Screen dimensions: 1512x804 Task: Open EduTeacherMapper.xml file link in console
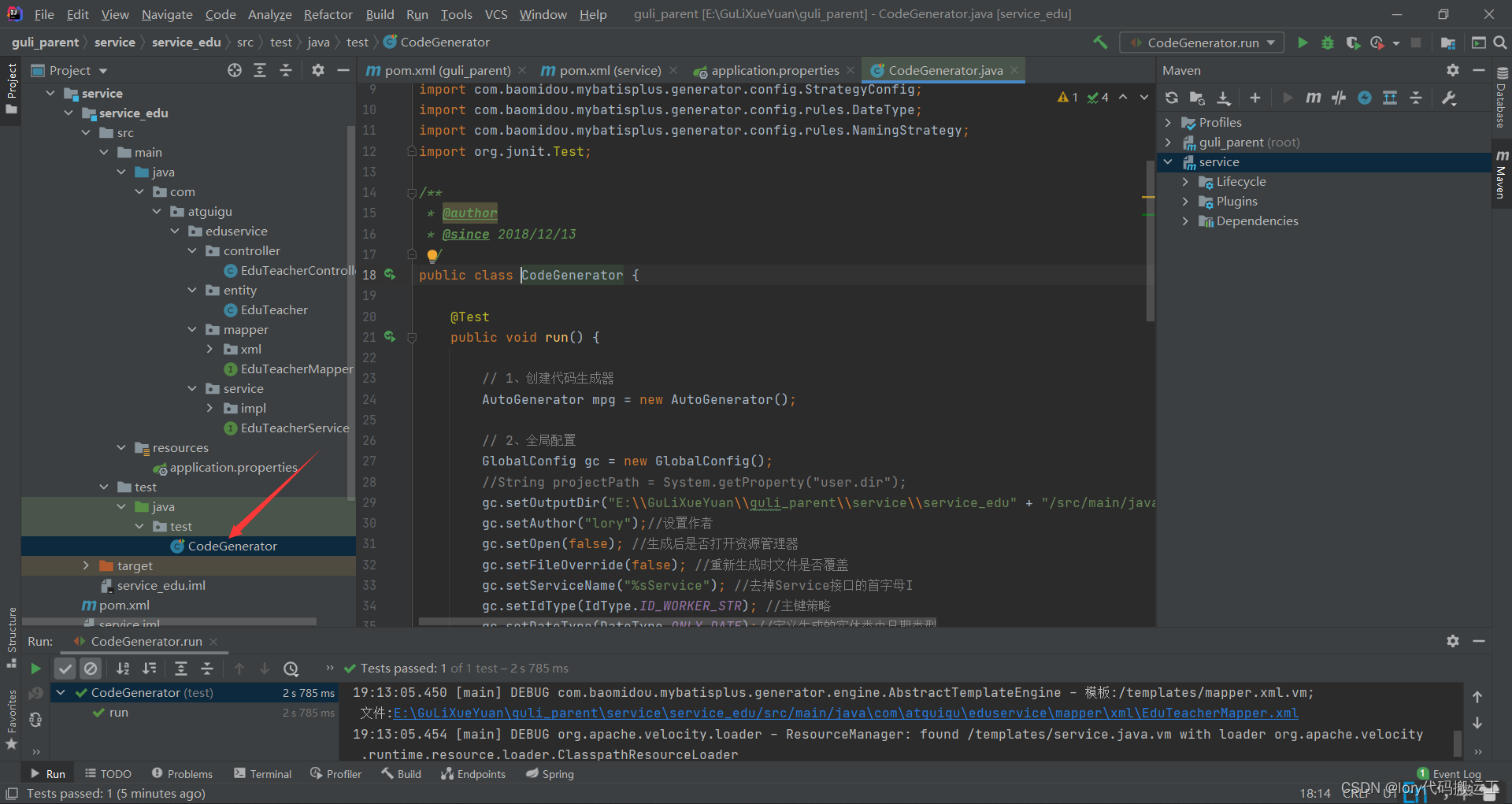pos(846,713)
